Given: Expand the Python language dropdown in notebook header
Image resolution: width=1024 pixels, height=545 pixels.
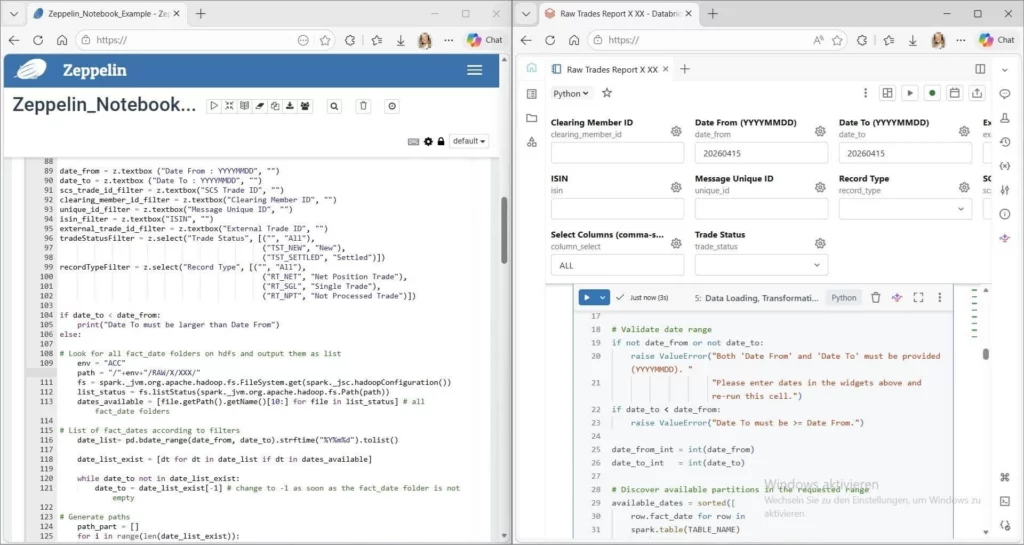Looking at the screenshot, I should click(x=571, y=93).
